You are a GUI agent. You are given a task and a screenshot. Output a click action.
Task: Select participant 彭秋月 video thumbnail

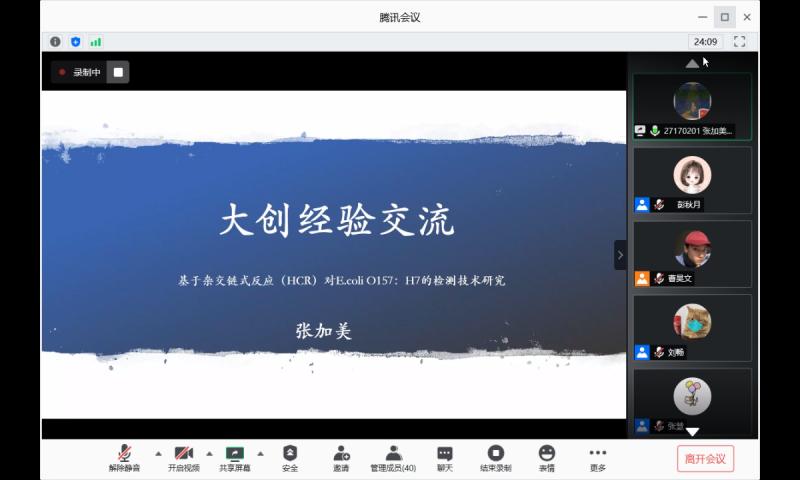[x=692, y=180]
